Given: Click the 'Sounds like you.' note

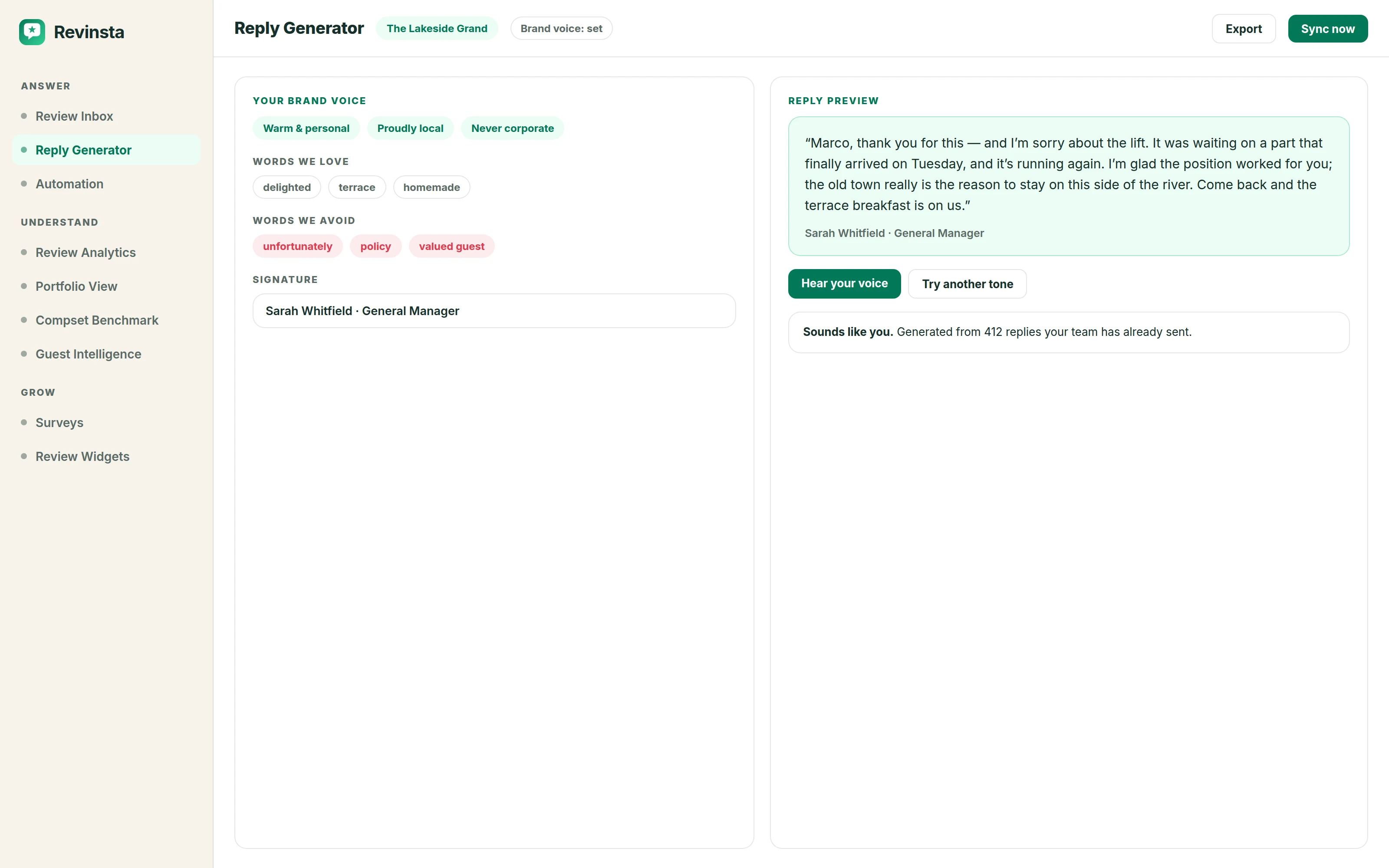Looking at the screenshot, I should pos(1068,332).
